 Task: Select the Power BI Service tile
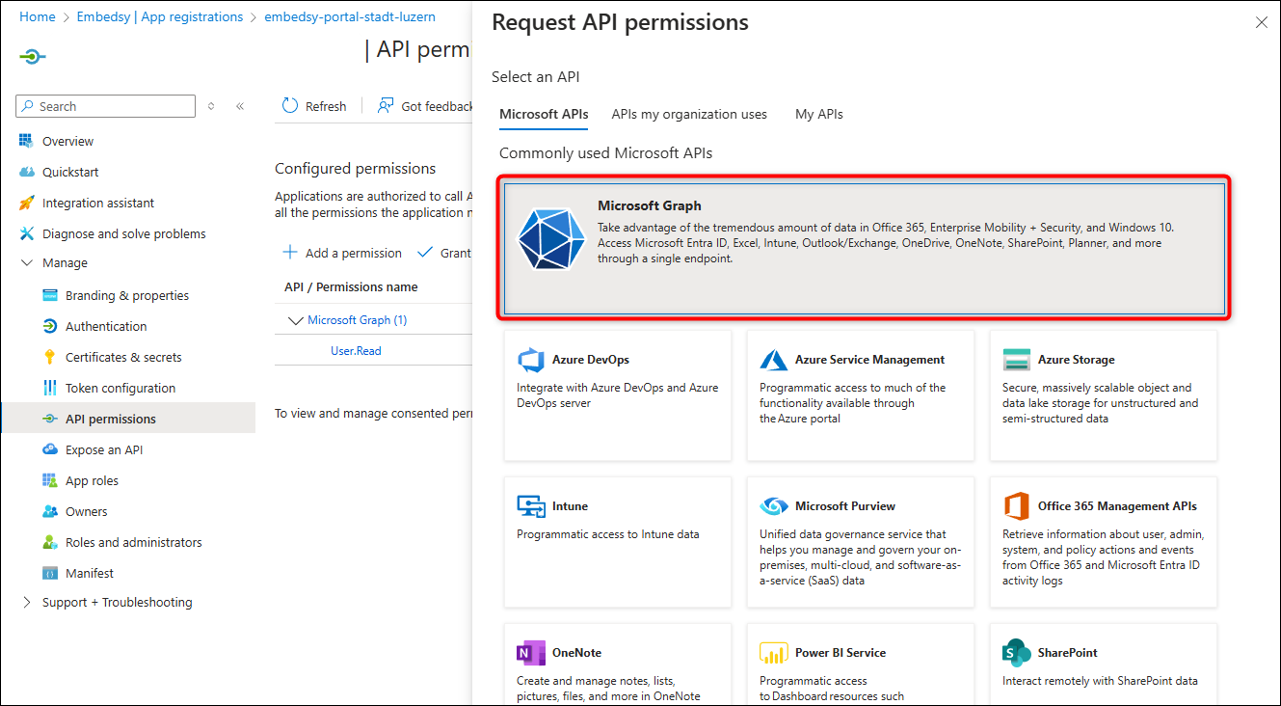pos(860,665)
